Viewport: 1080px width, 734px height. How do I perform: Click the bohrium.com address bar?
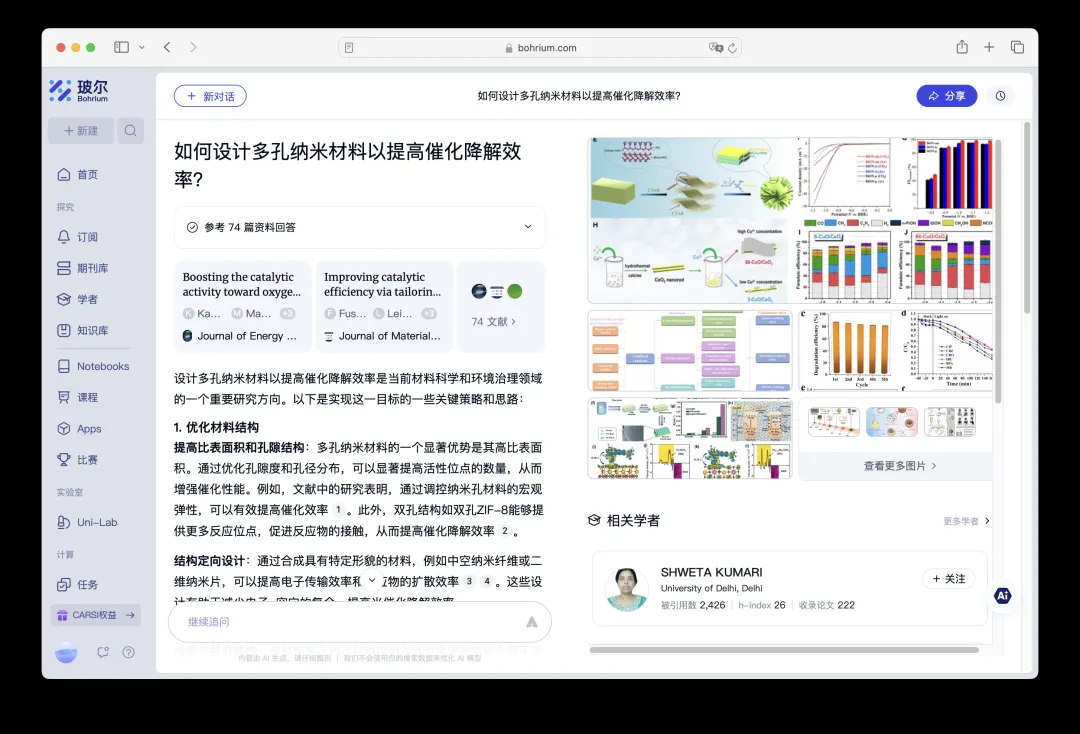(x=540, y=48)
